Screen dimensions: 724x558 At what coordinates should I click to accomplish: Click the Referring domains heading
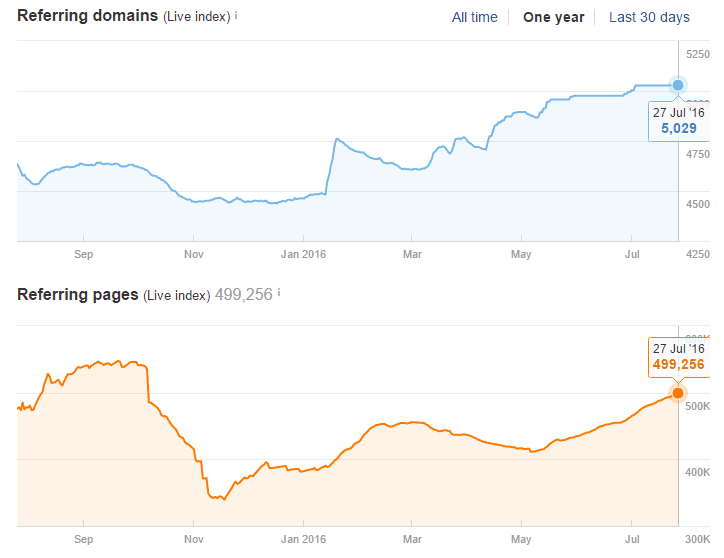88,17
